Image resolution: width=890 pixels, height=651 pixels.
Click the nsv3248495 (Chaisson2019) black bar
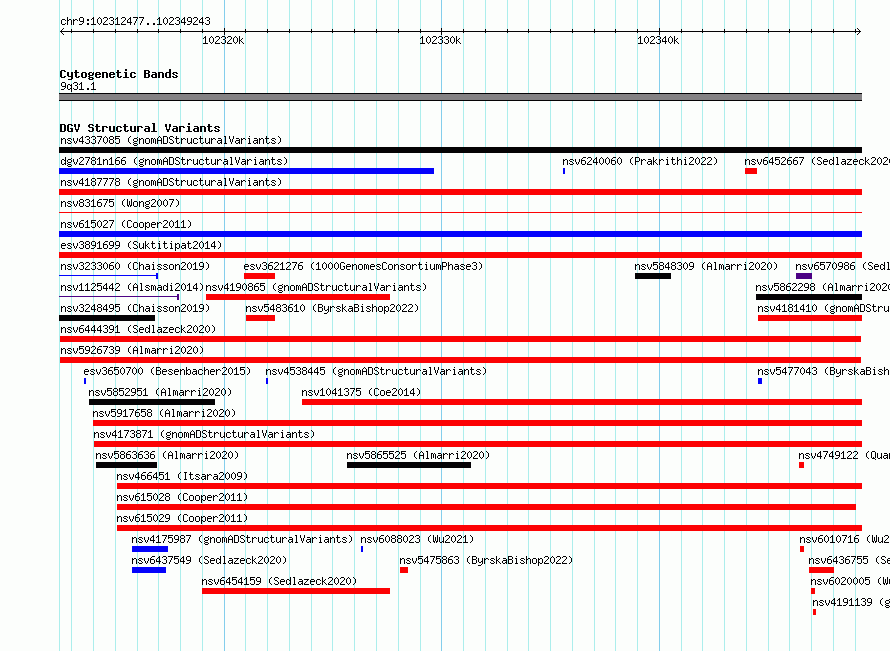point(107,318)
